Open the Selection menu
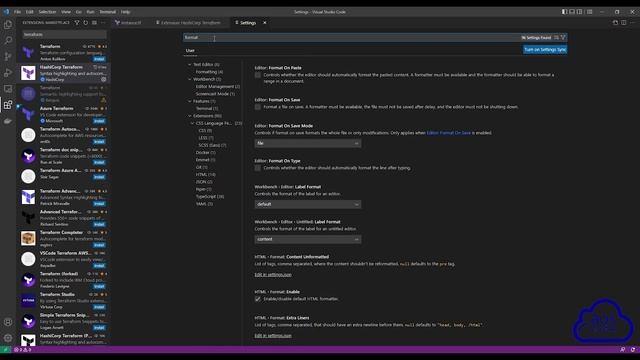 click(47, 12)
